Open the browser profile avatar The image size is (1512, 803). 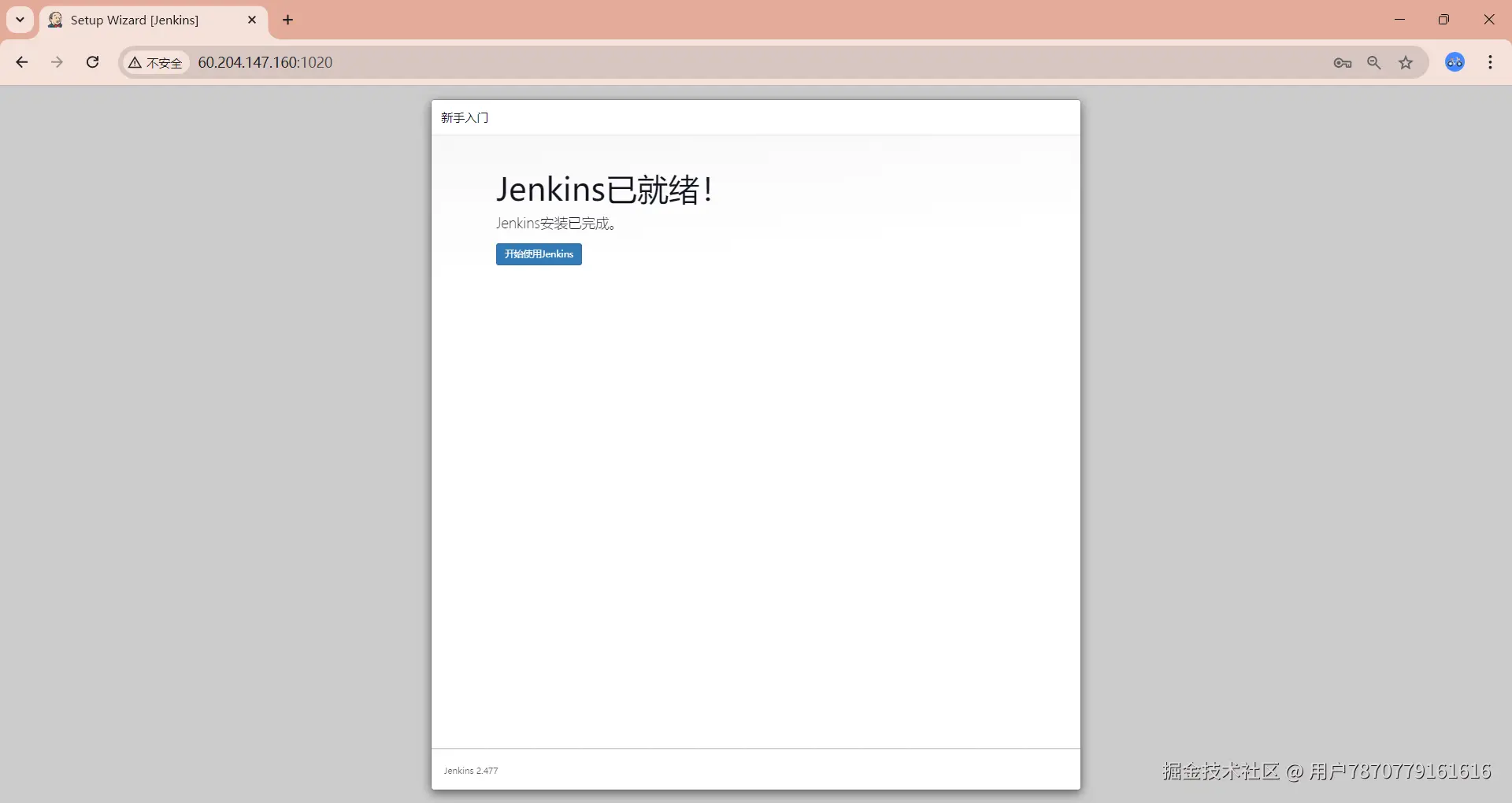1455,62
